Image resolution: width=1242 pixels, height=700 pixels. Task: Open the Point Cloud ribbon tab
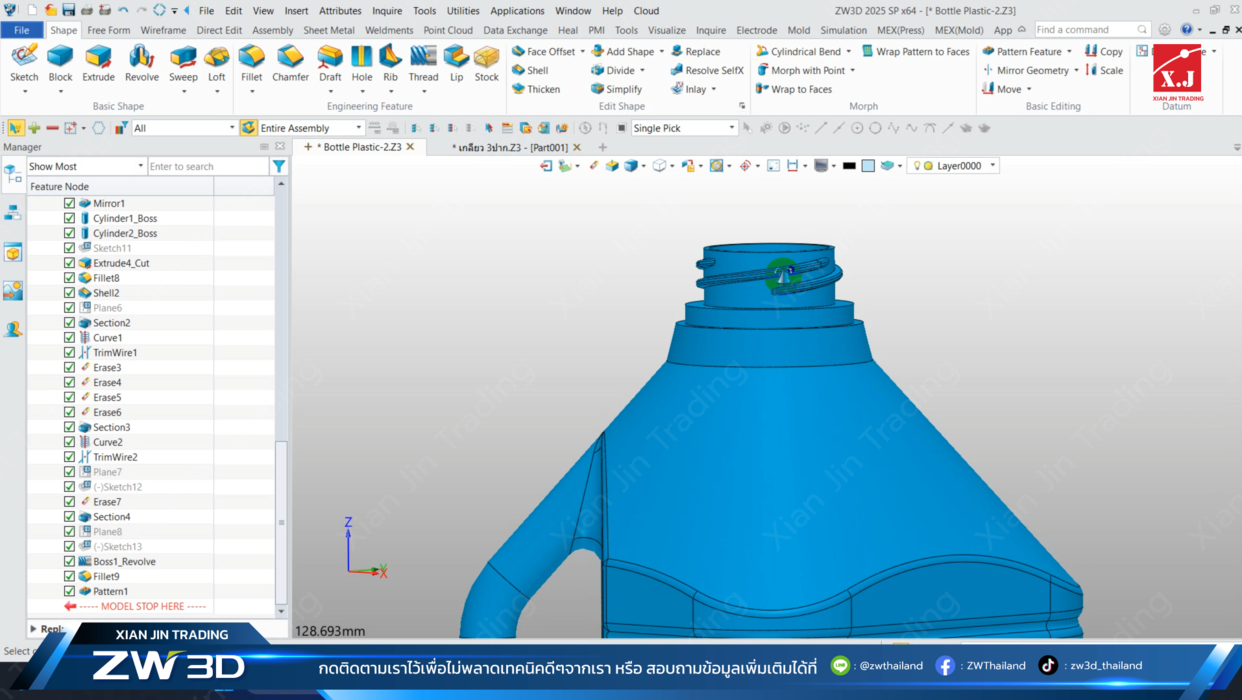(x=448, y=30)
